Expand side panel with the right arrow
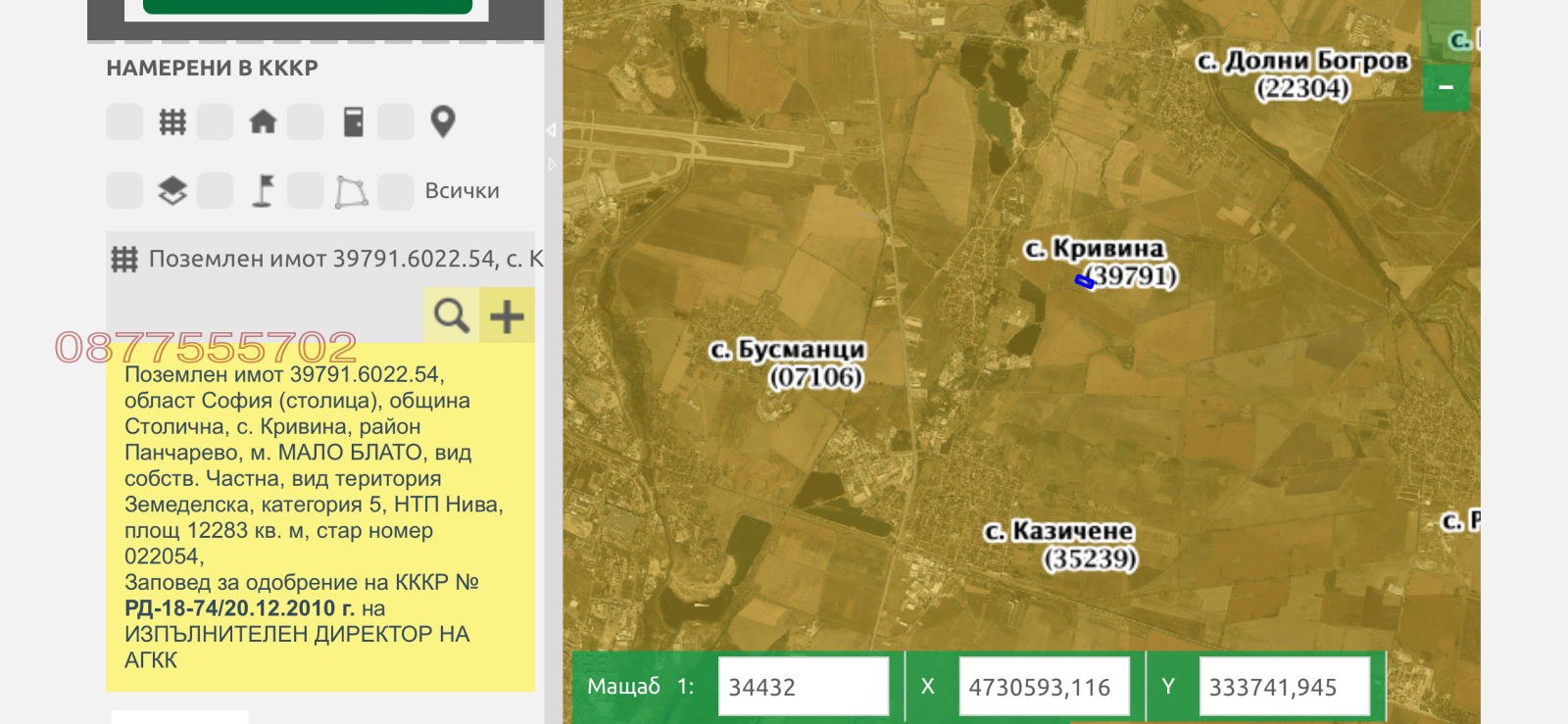1568x724 pixels. (552, 165)
